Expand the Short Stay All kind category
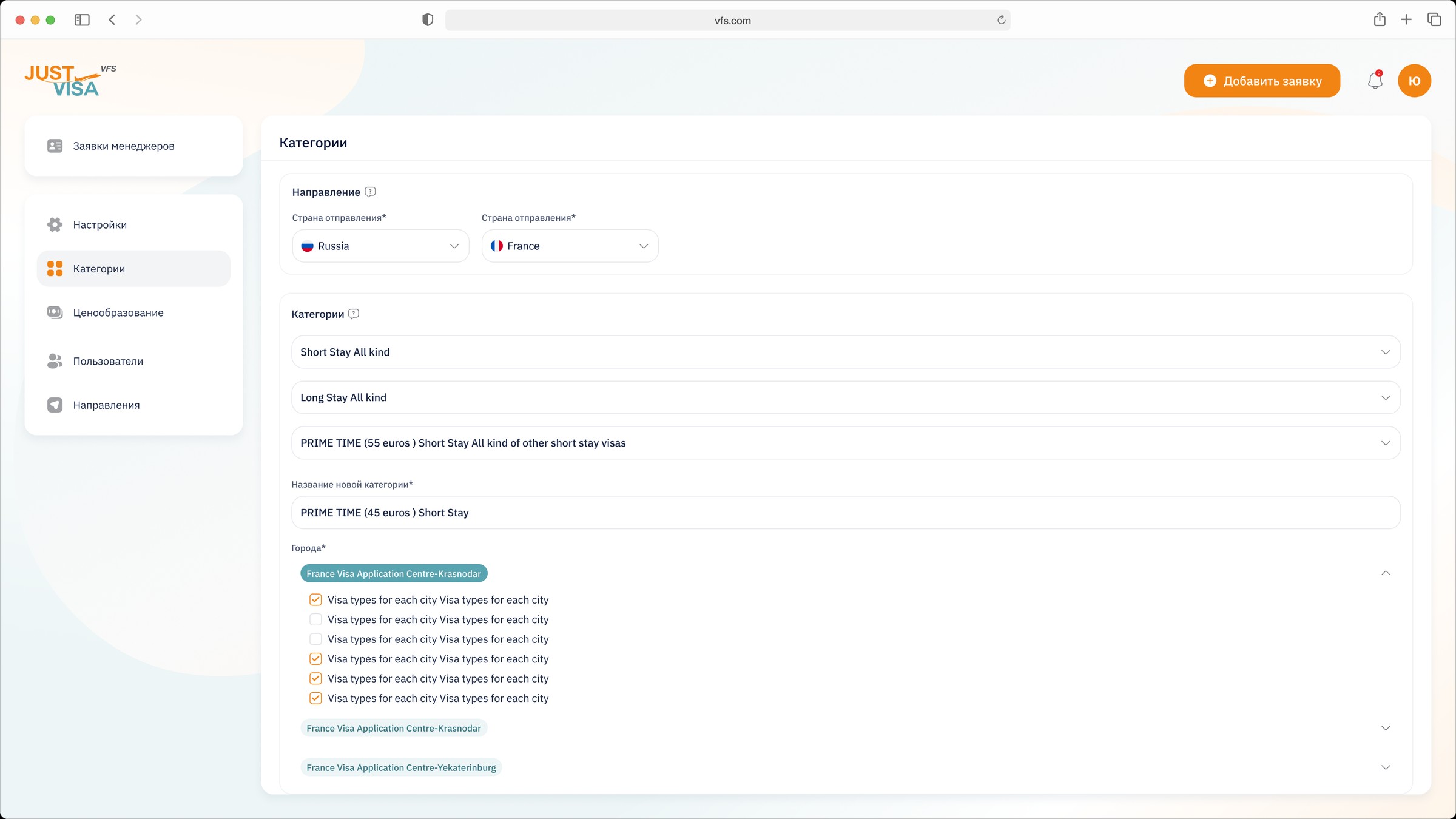Viewport: 1456px width, 819px height. (x=846, y=352)
